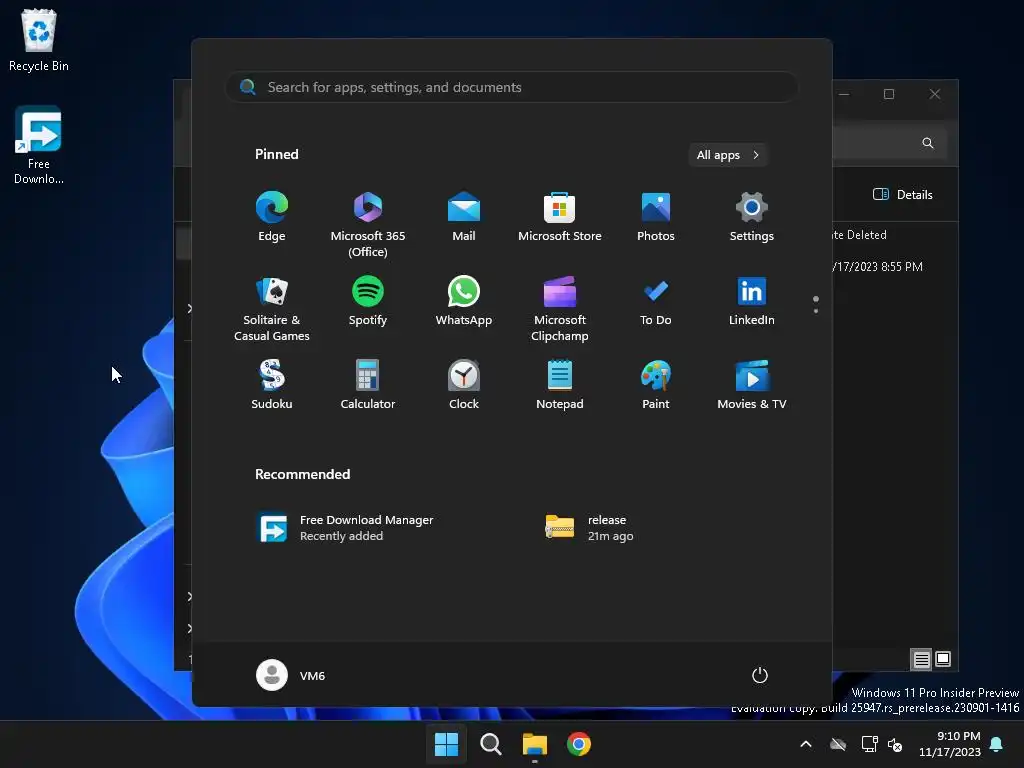
Task: Open Microsoft Clipchamp
Action: pyautogui.click(x=560, y=308)
